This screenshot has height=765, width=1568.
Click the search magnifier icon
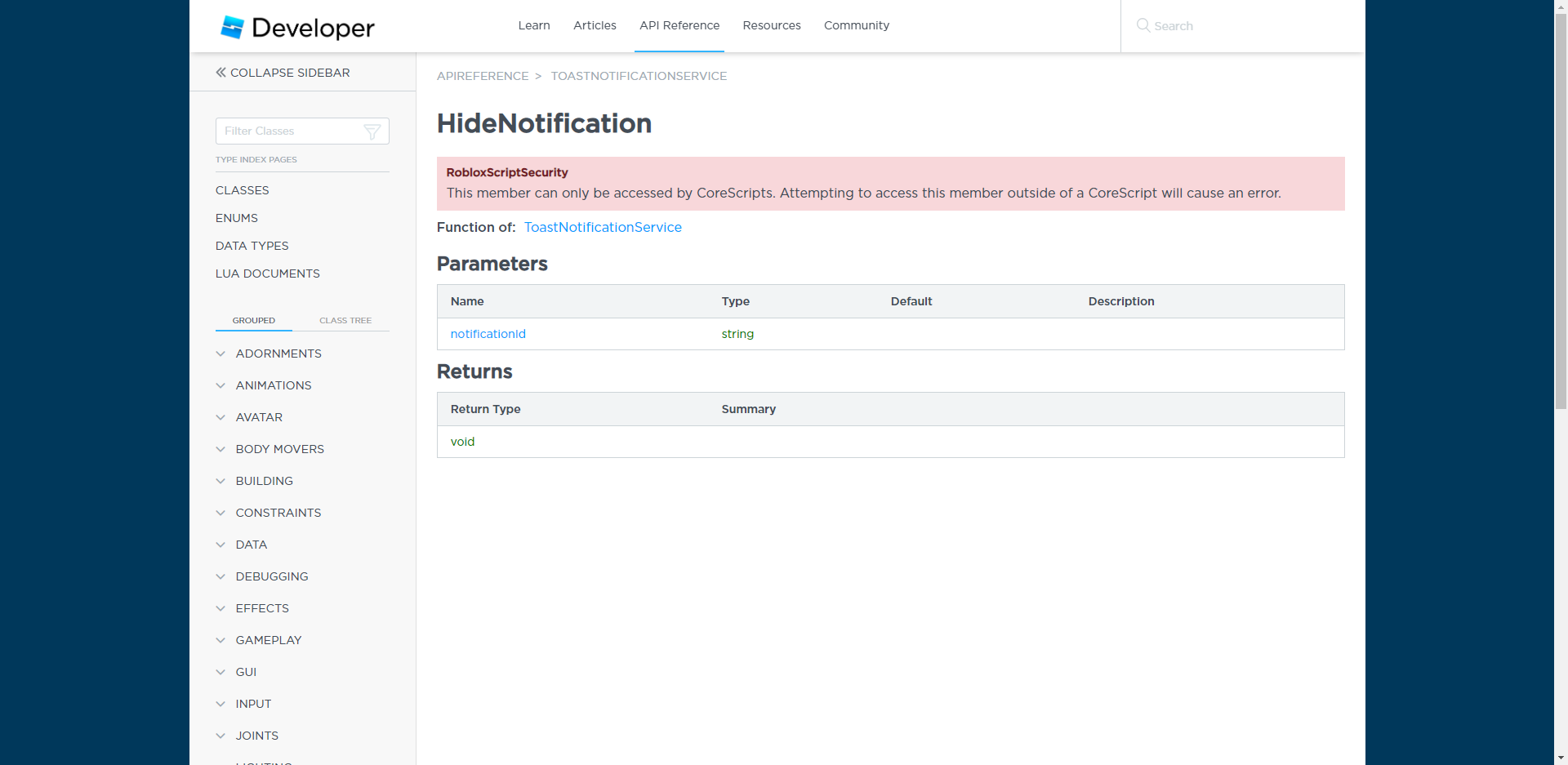(1143, 25)
